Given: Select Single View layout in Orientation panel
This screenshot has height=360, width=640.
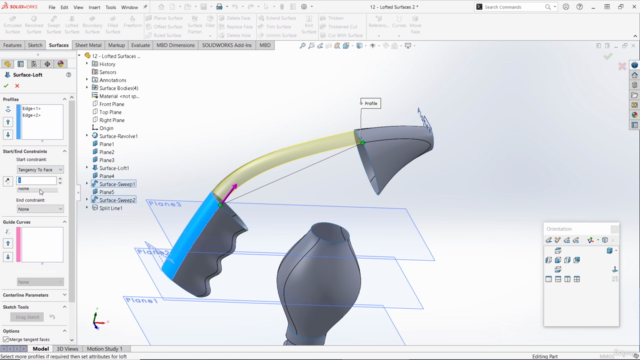Looking at the screenshot, I should 549,279.
